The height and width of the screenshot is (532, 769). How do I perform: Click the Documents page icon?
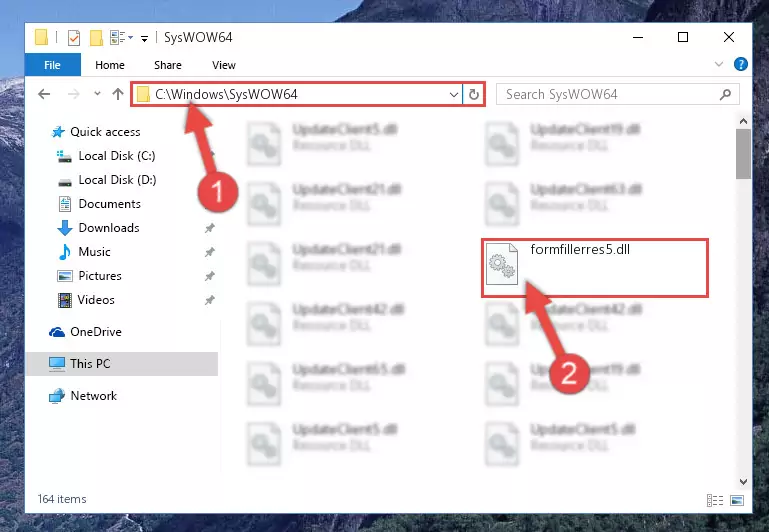pyautogui.click(x=65, y=203)
